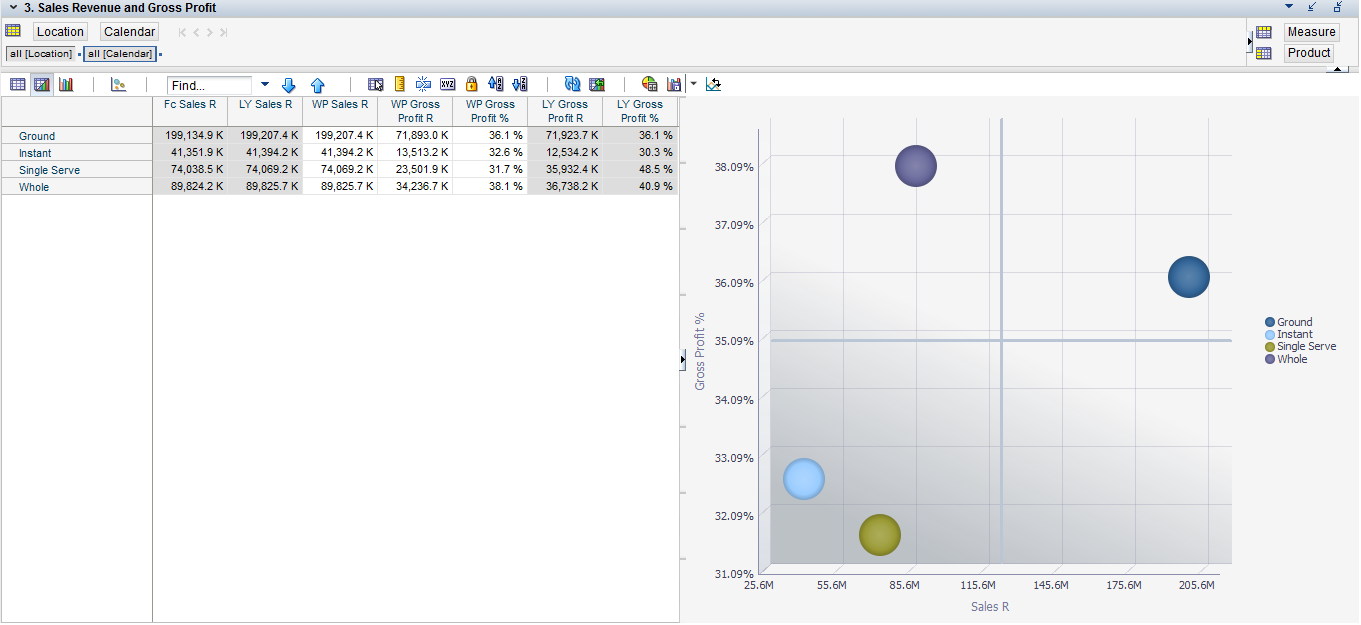Screen dimensions: 1361x625
Task: Collapse the report via chevron beside the title
Action: 11,8
